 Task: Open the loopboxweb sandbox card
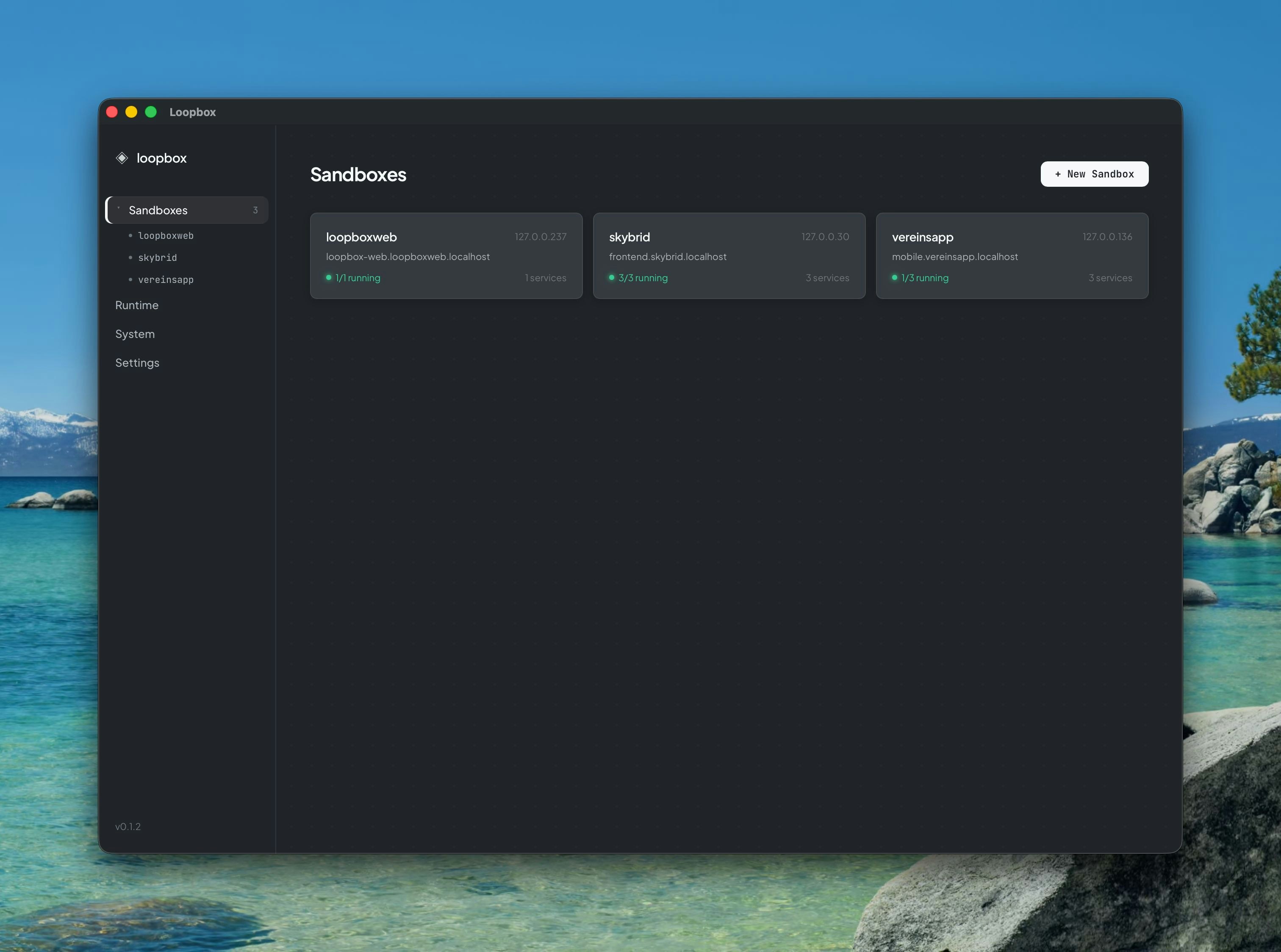(x=446, y=256)
